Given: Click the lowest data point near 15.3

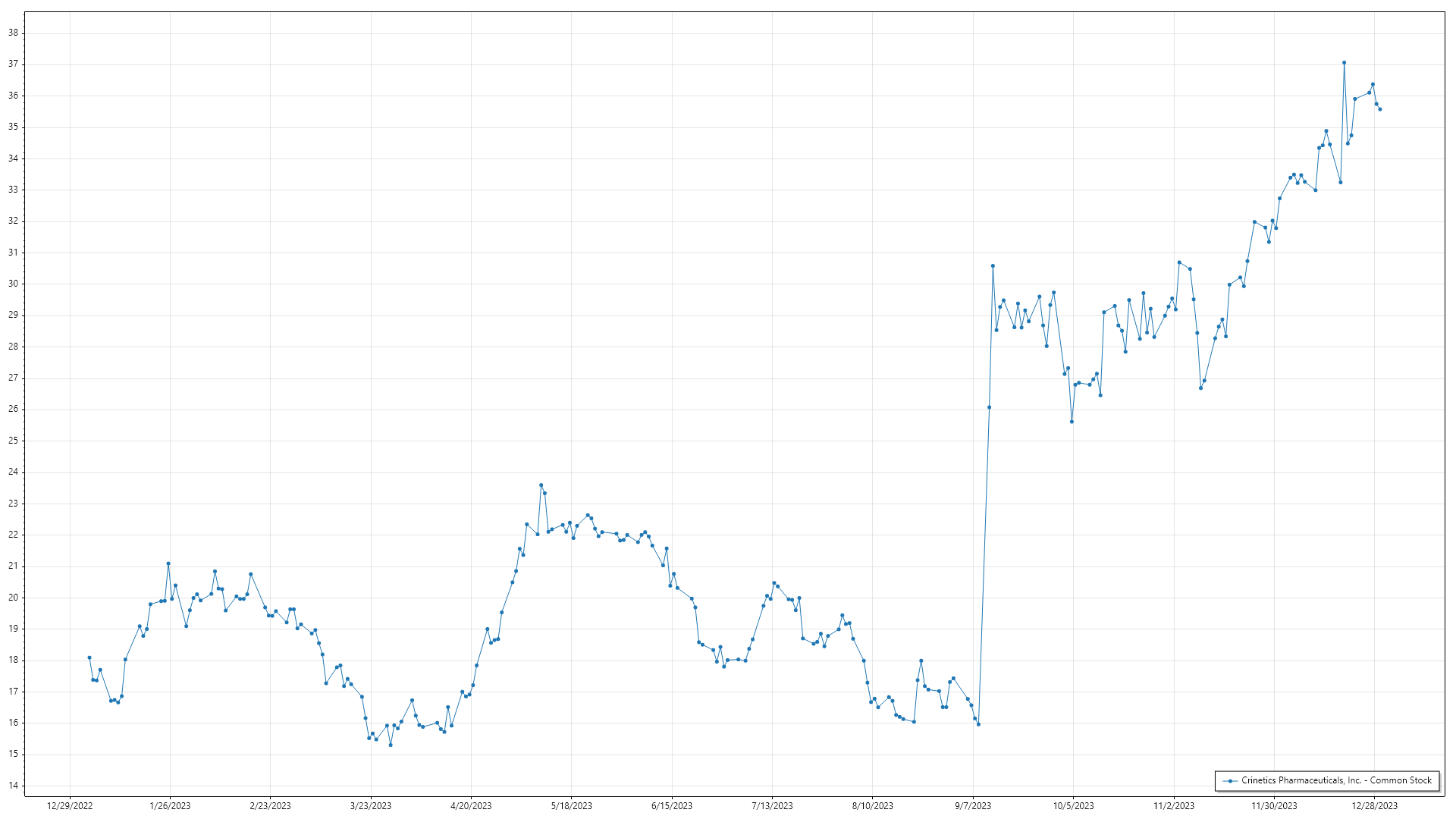Looking at the screenshot, I should pyautogui.click(x=391, y=745).
